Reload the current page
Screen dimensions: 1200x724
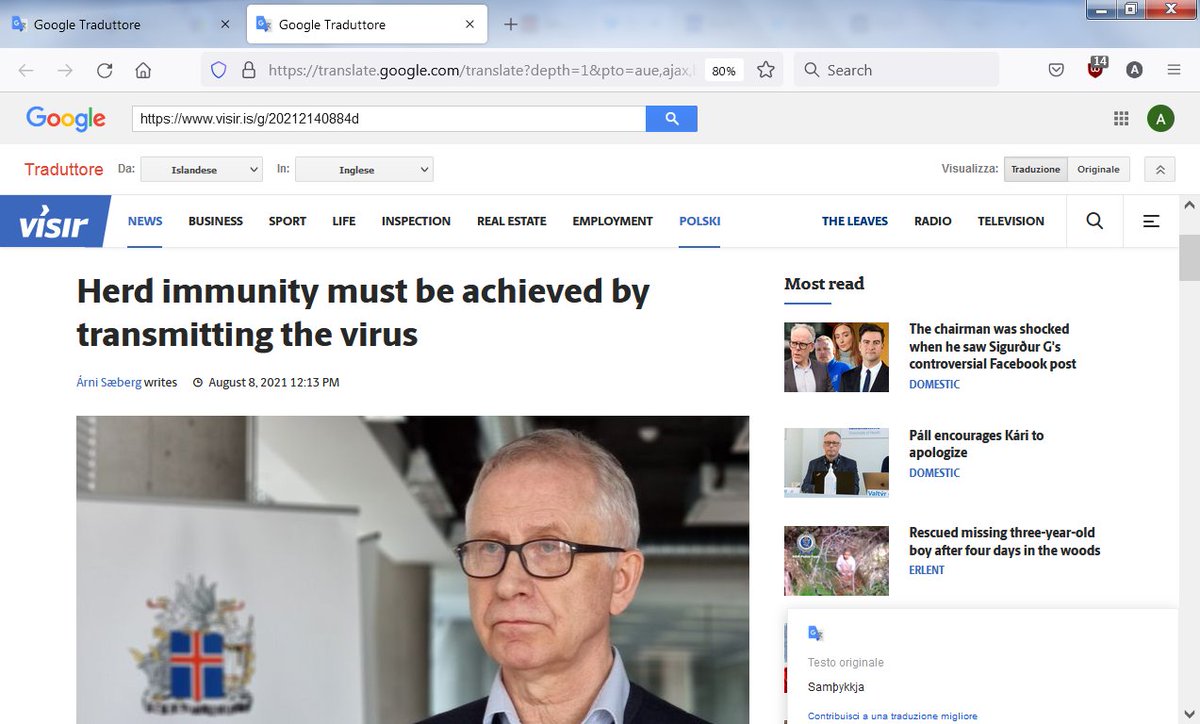[x=104, y=70]
